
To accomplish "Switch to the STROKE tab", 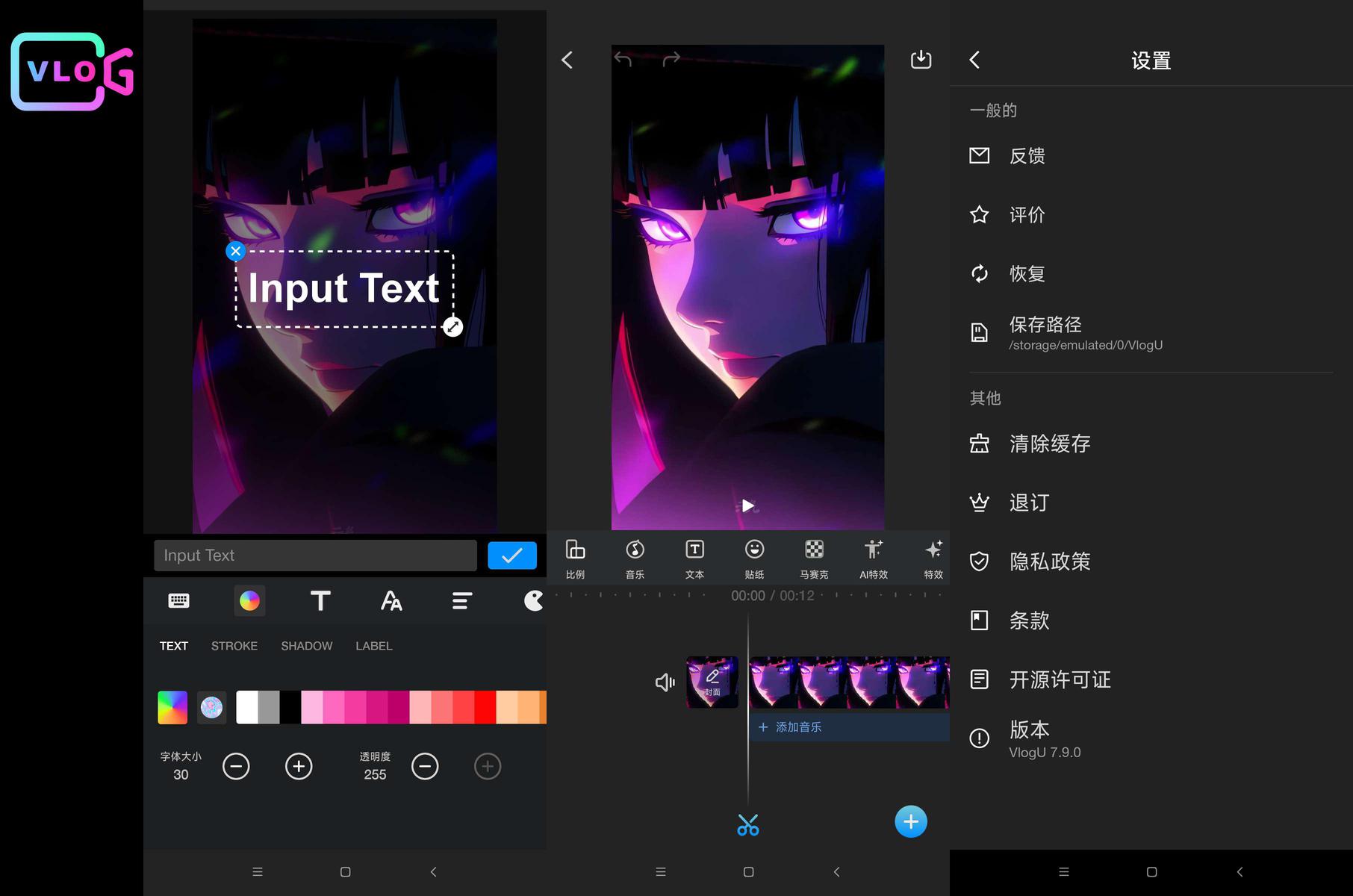I will tap(234, 646).
